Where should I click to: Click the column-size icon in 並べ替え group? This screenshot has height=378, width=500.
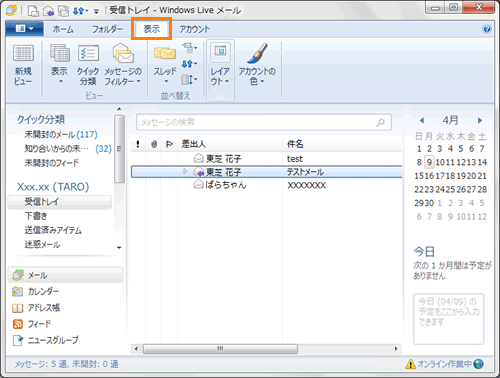pyautogui.click(x=190, y=79)
